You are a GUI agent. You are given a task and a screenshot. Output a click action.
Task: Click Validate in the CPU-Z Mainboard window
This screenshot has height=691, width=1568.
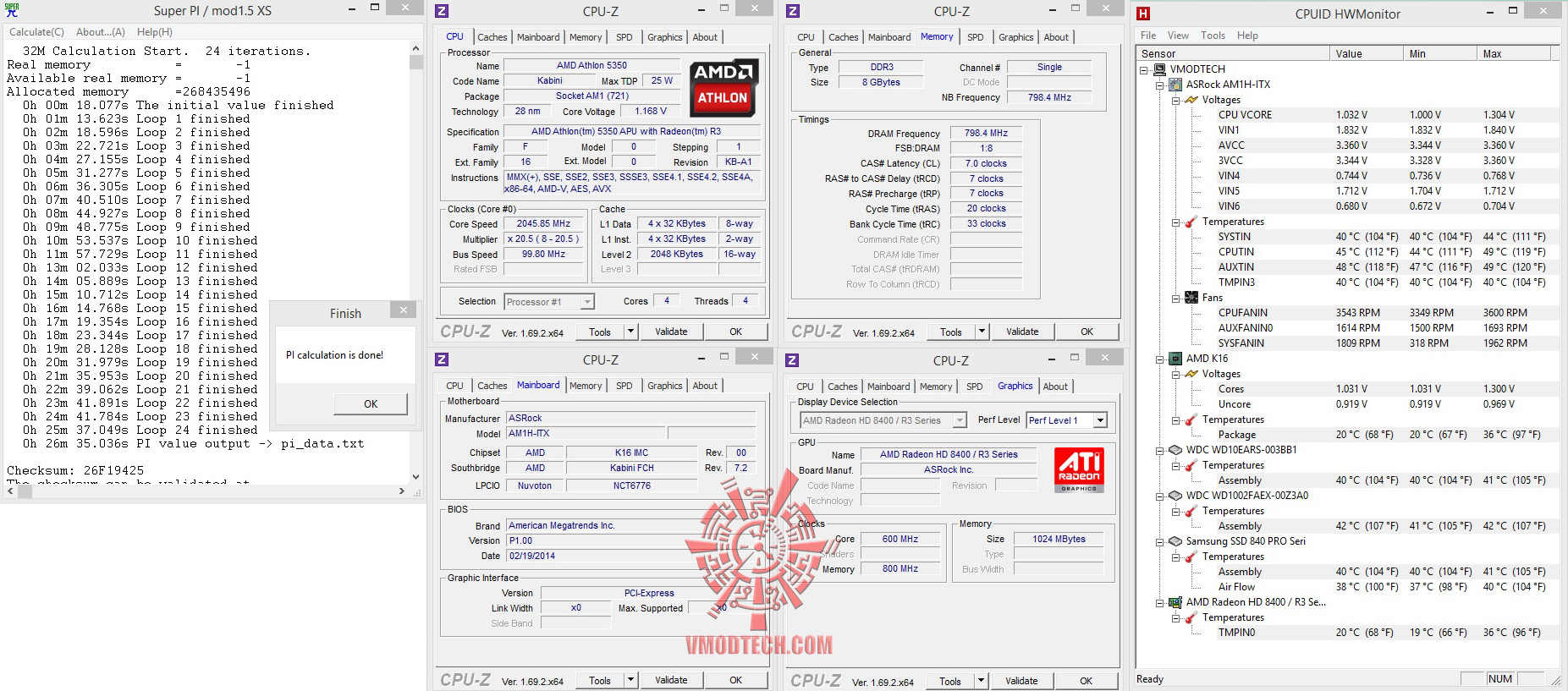click(671, 680)
